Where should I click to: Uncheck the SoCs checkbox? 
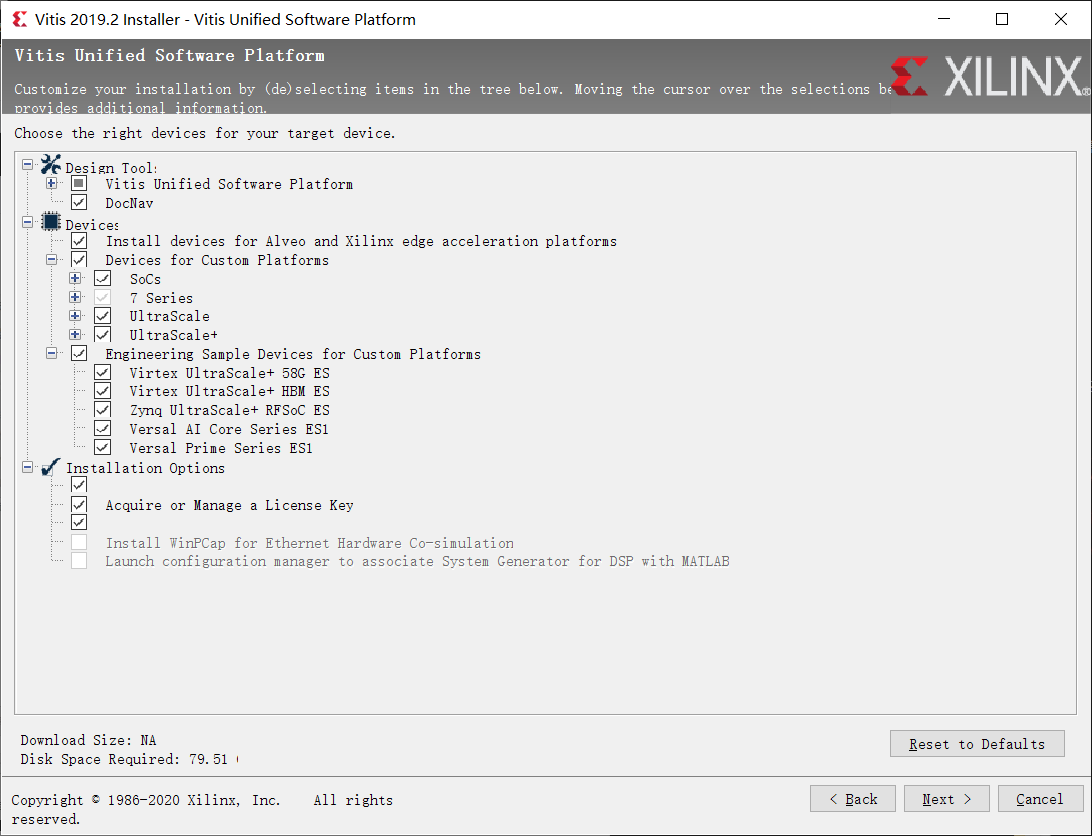pyautogui.click(x=102, y=279)
